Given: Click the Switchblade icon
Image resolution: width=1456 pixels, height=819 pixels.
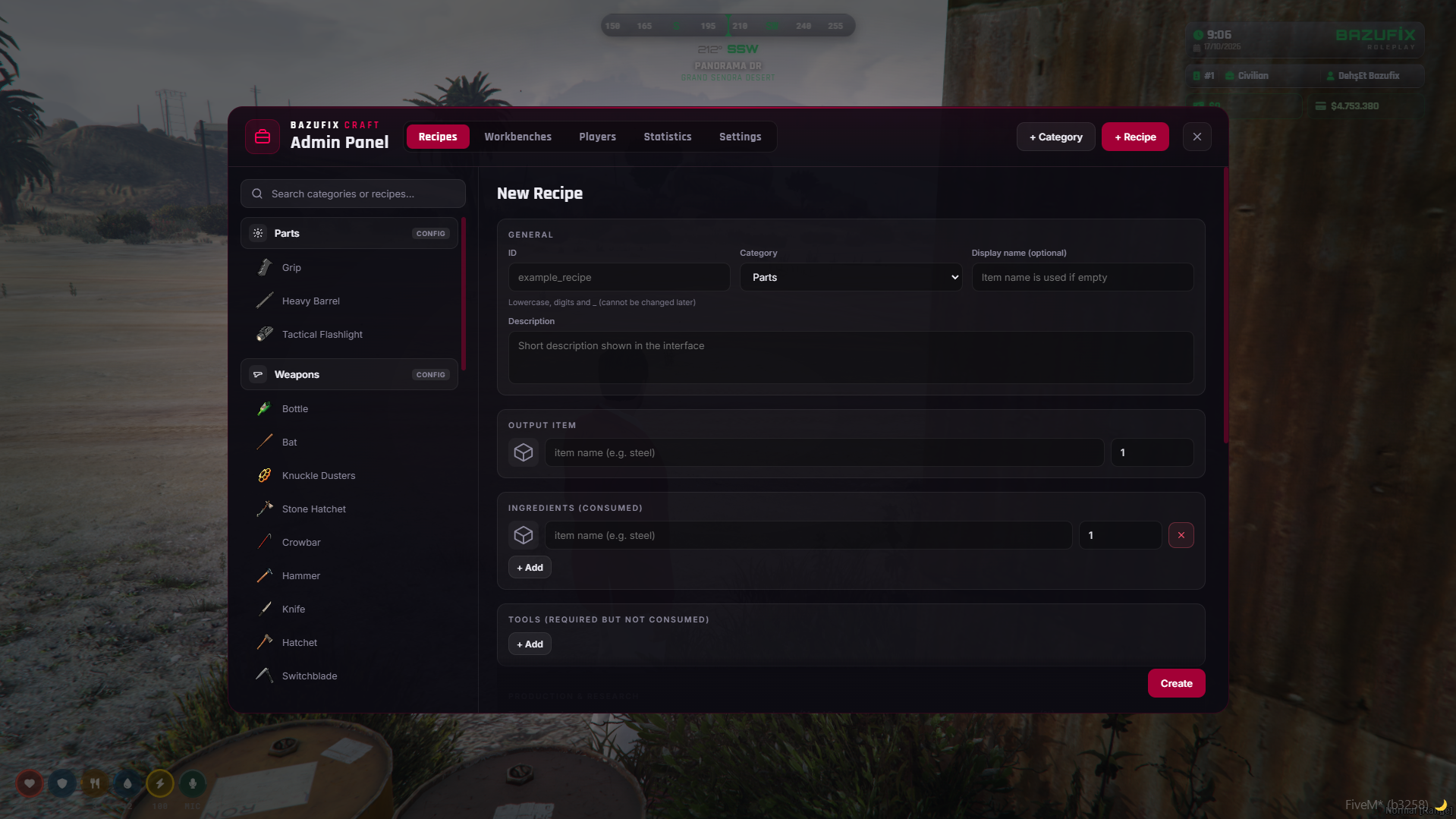Looking at the screenshot, I should (265, 676).
